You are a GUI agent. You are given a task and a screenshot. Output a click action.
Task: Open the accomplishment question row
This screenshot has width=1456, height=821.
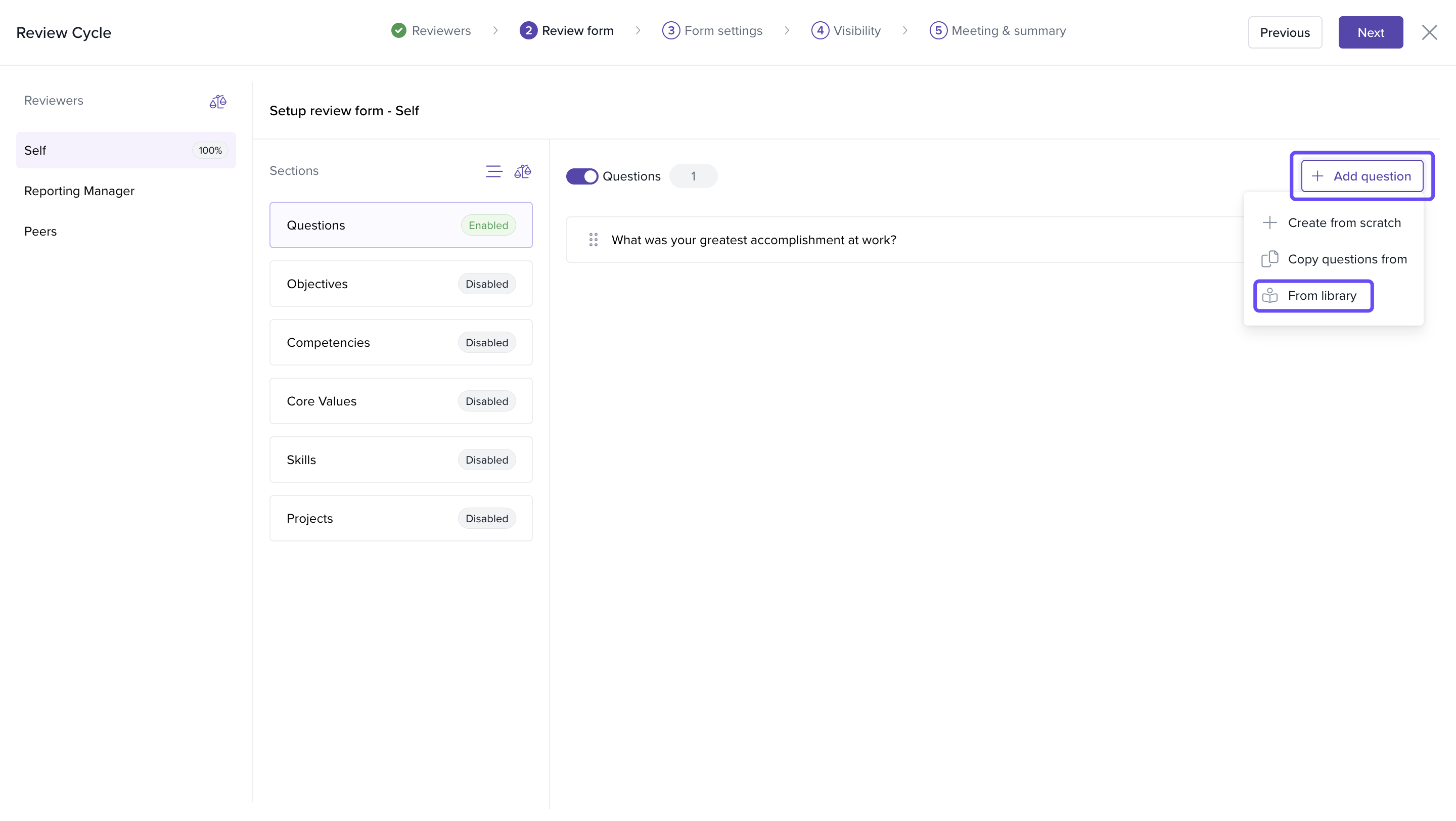(x=753, y=240)
